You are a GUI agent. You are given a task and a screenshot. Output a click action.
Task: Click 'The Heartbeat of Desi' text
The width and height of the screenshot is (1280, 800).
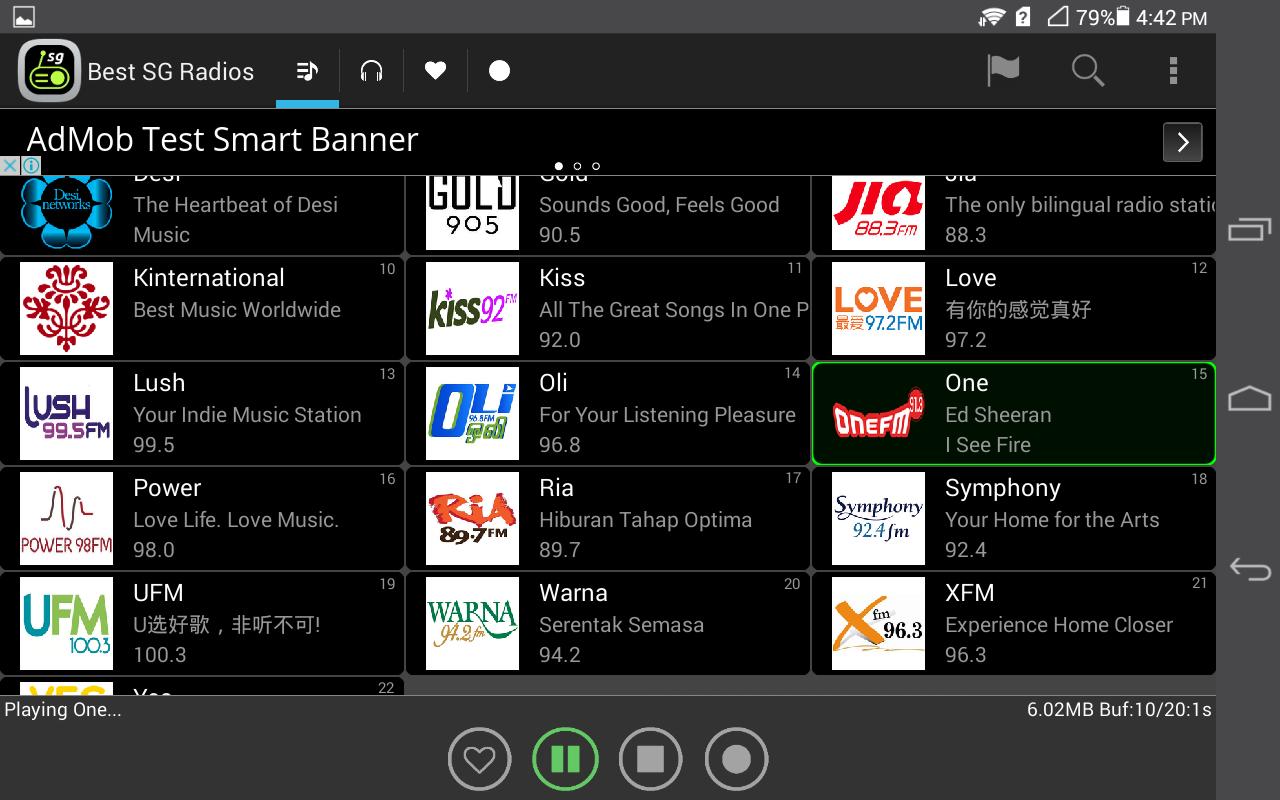point(235,205)
